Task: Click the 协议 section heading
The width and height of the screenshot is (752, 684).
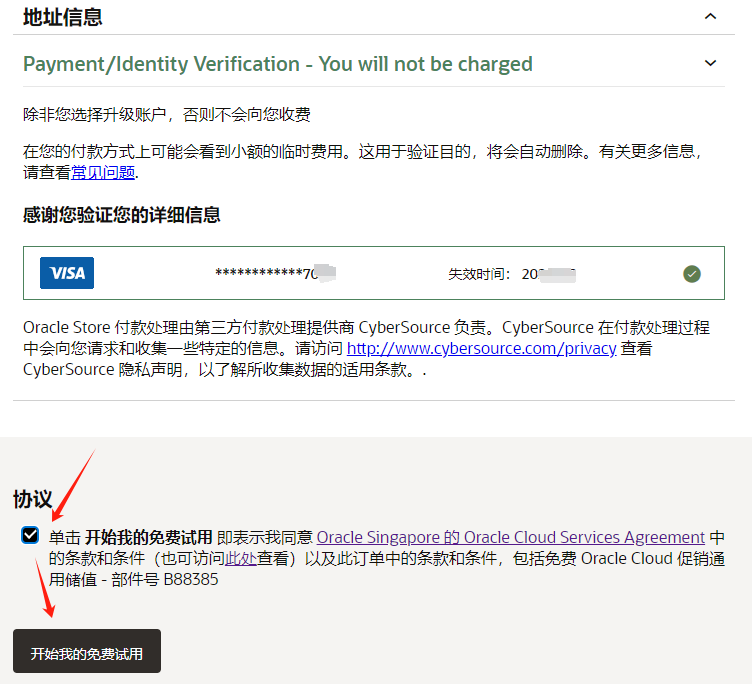Action: click(33, 499)
